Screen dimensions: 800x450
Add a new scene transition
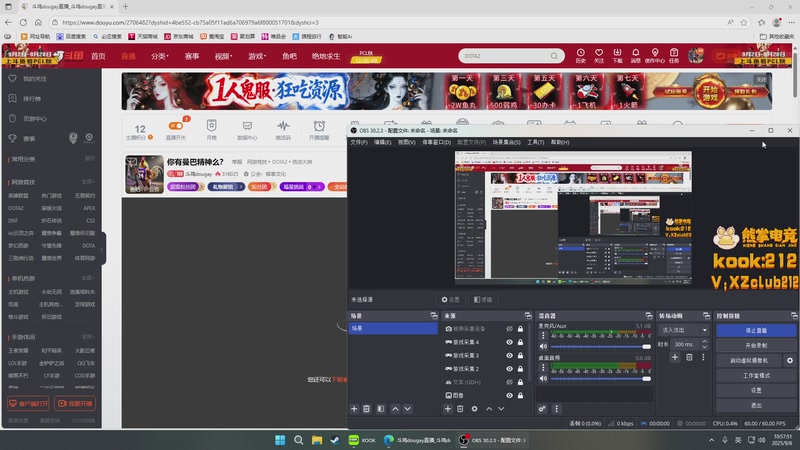tap(675, 357)
